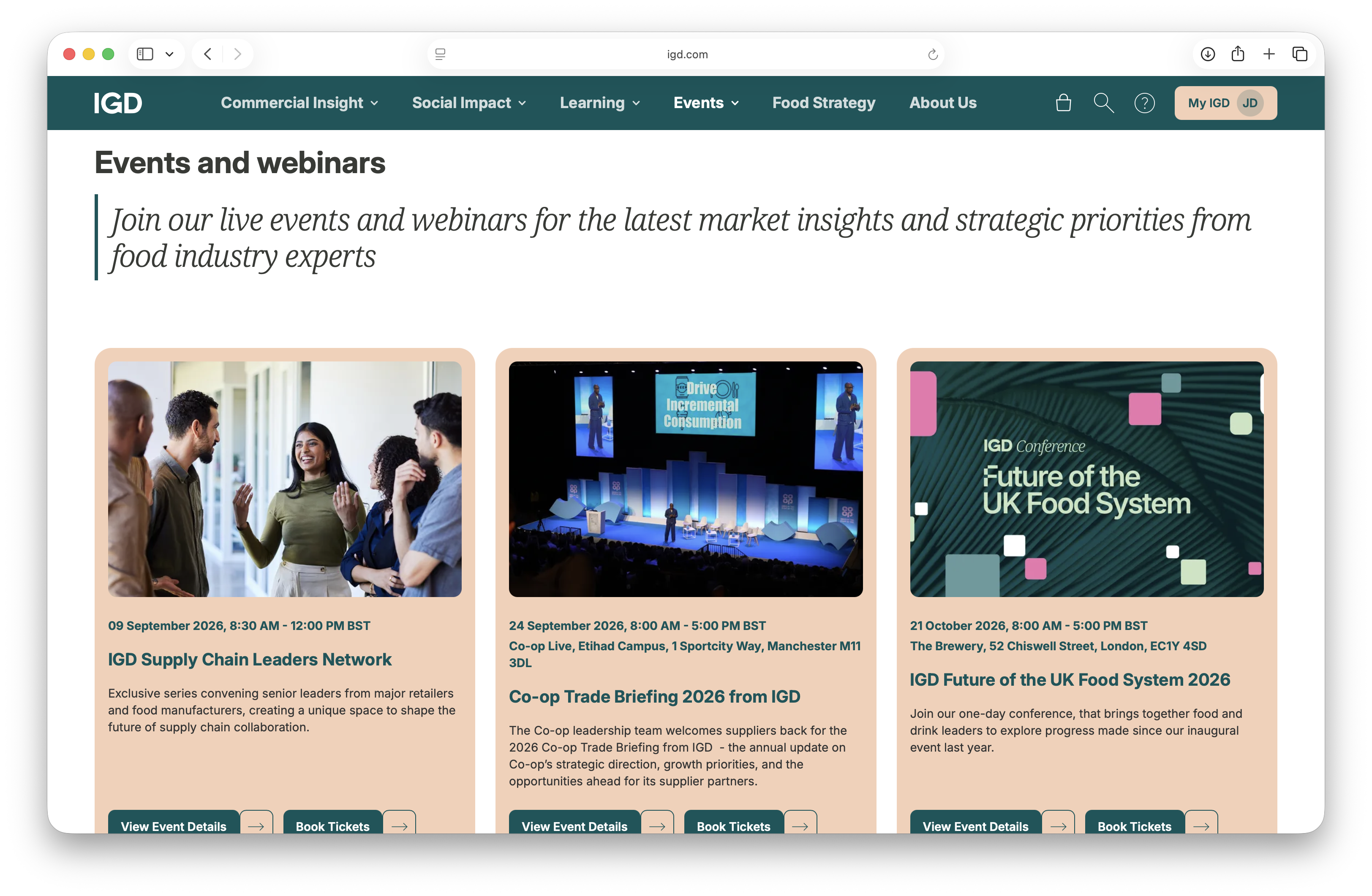
Task: Expand the Events menu
Action: click(x=706, y=103)
